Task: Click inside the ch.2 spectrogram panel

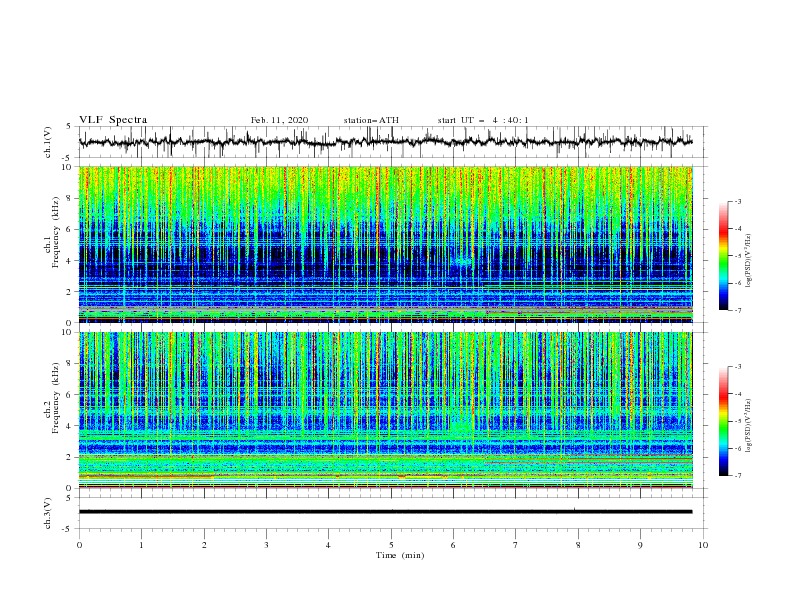Action: point(386,410)
